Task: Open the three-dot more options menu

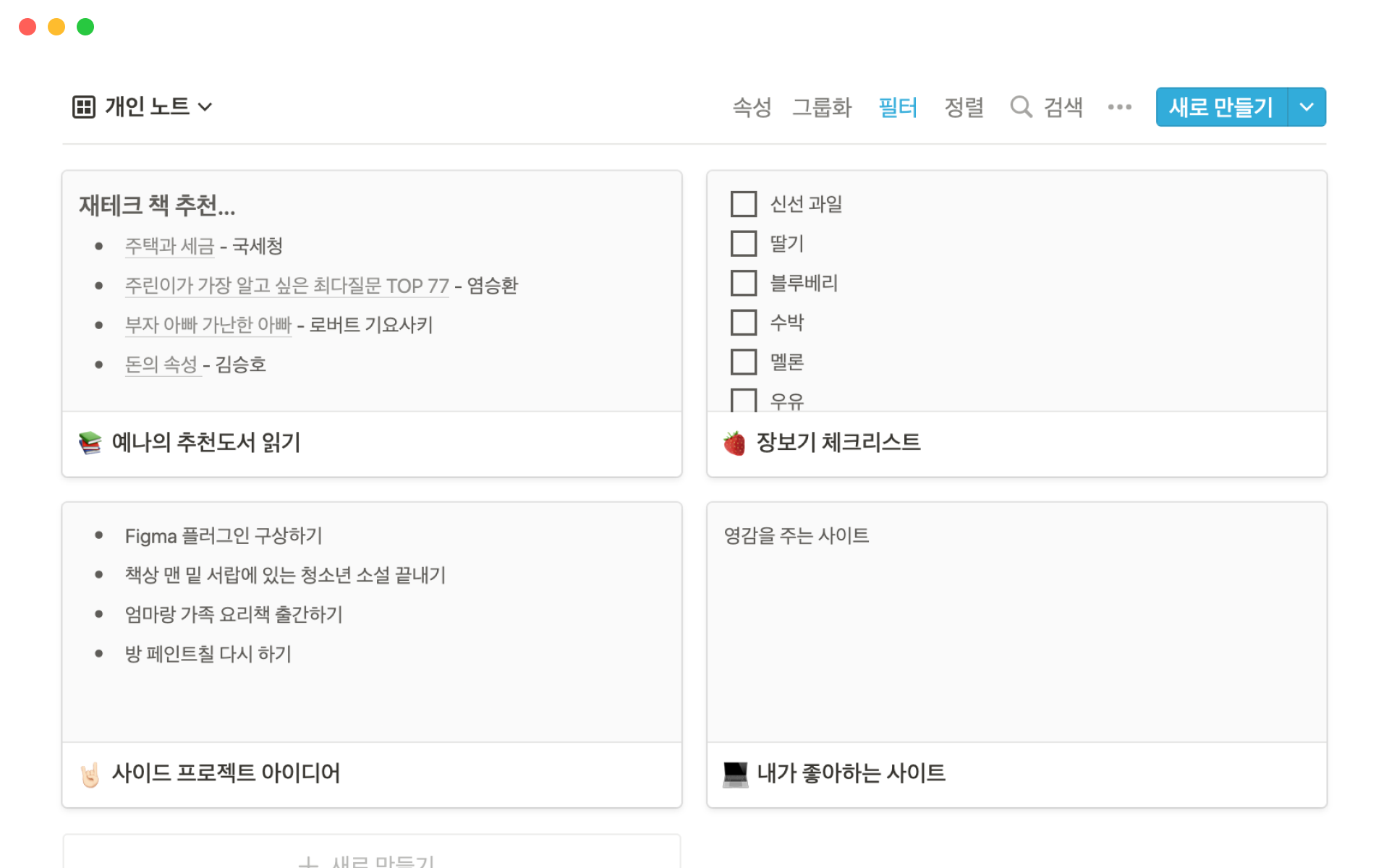Action: click(x=1119, y=107)
